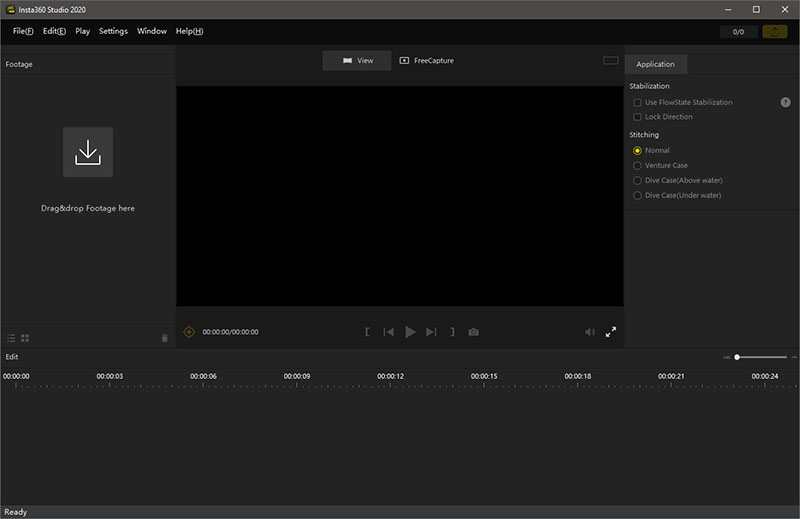Click the trash delete footage icon
The image size is (800, 519).
164,338
